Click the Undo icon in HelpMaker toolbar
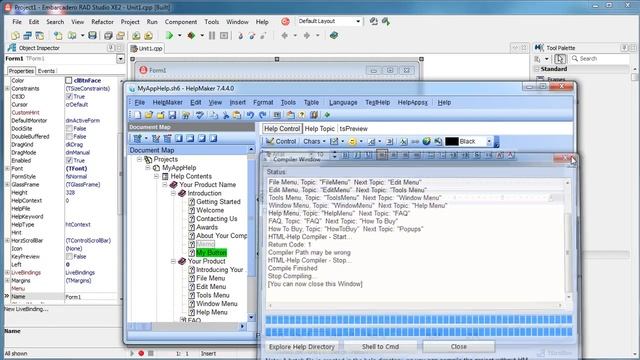The width and height of the screenshot is (640, 360). click(251, 115)
